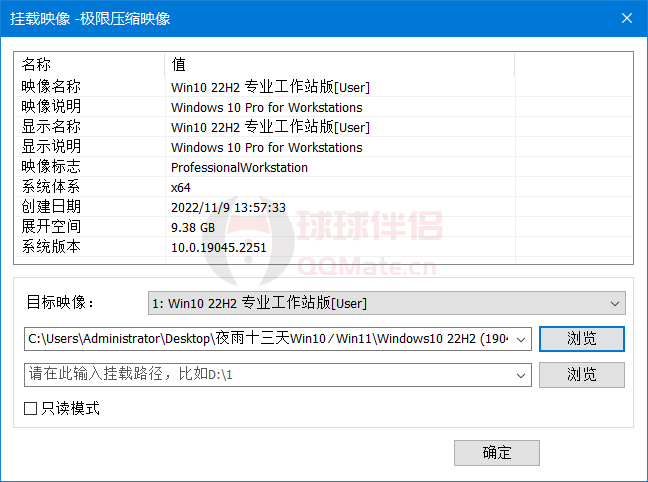Click the 名称 column header

tap(88, 64)
